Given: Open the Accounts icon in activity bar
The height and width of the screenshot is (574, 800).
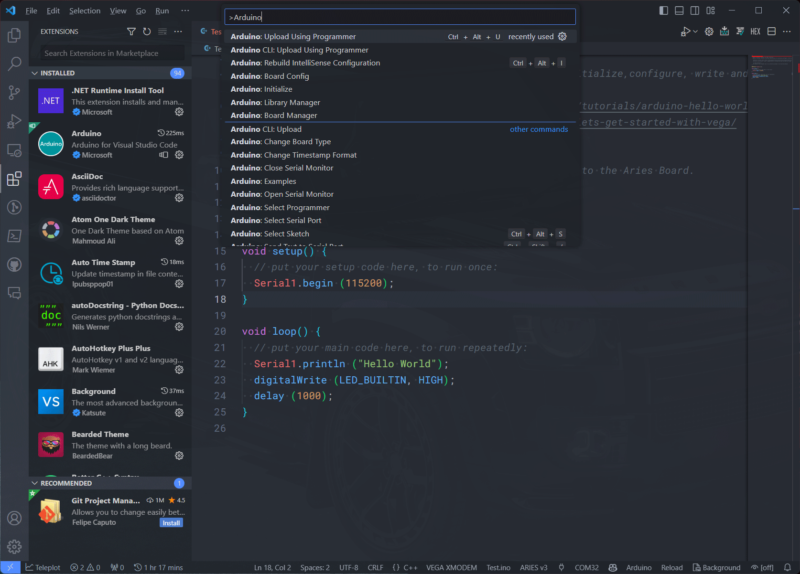Looking at the screenshot, I should pos(14,518).
